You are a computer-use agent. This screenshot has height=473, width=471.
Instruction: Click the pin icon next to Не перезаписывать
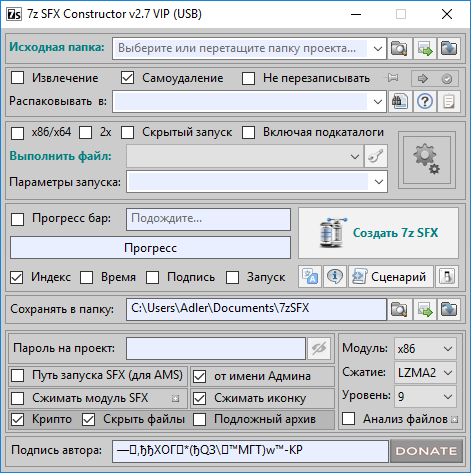[x=391, y=78]
